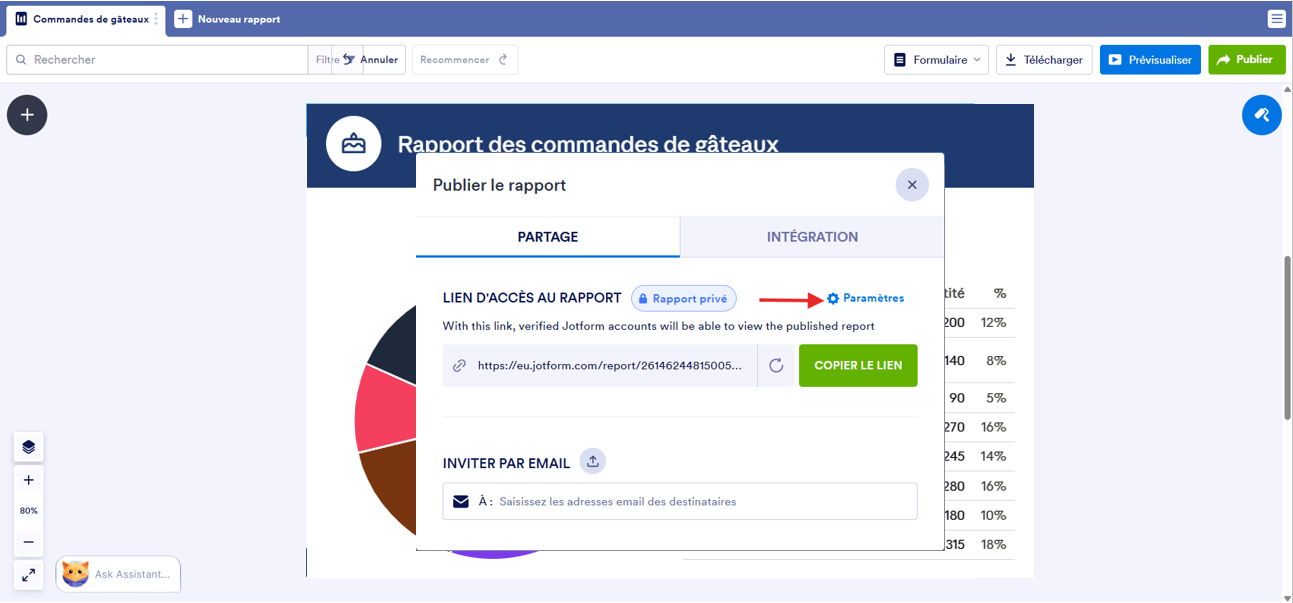Click the Rapport privé badge
The width and height of the screenshot is (1293, 603).
coord(684,298)
